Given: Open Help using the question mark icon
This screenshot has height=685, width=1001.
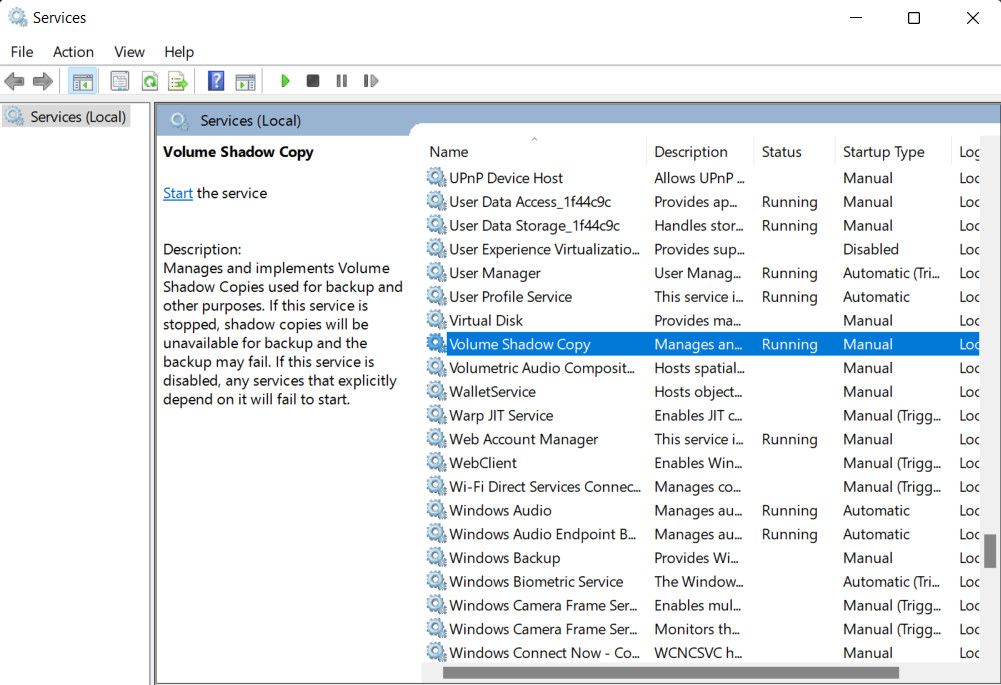Looking at the screenshot, I should [x=216, y=81].
